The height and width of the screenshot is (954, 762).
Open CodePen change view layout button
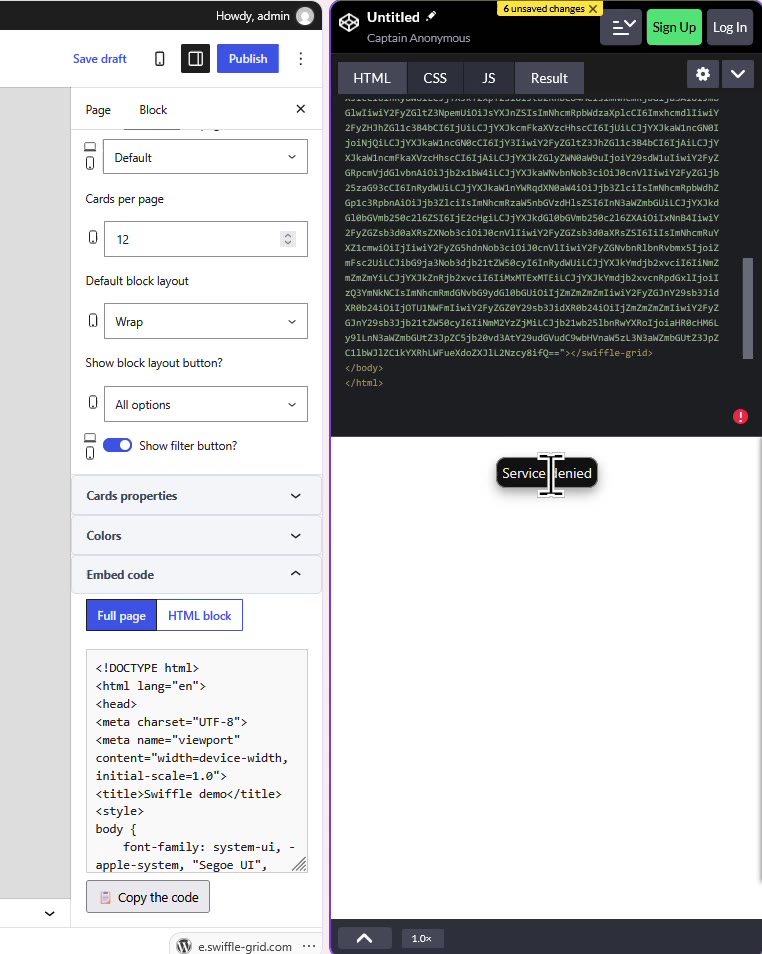point(621,27)
